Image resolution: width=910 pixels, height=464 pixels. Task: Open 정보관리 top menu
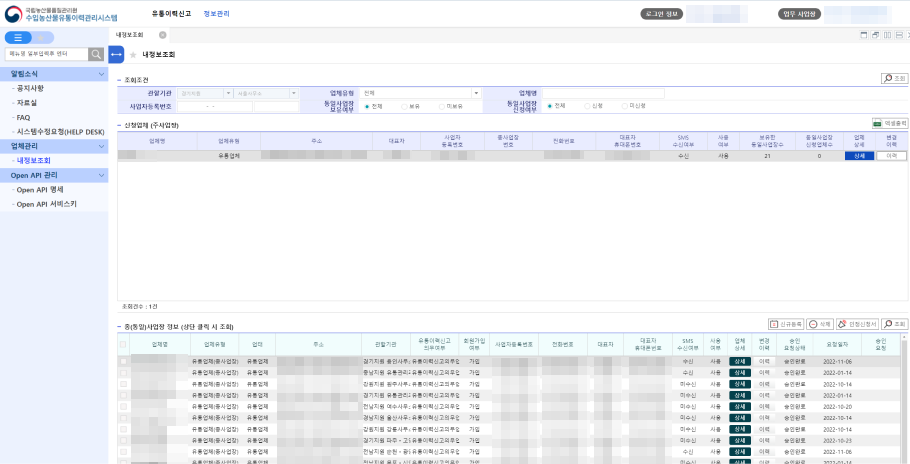pos(216,14)
